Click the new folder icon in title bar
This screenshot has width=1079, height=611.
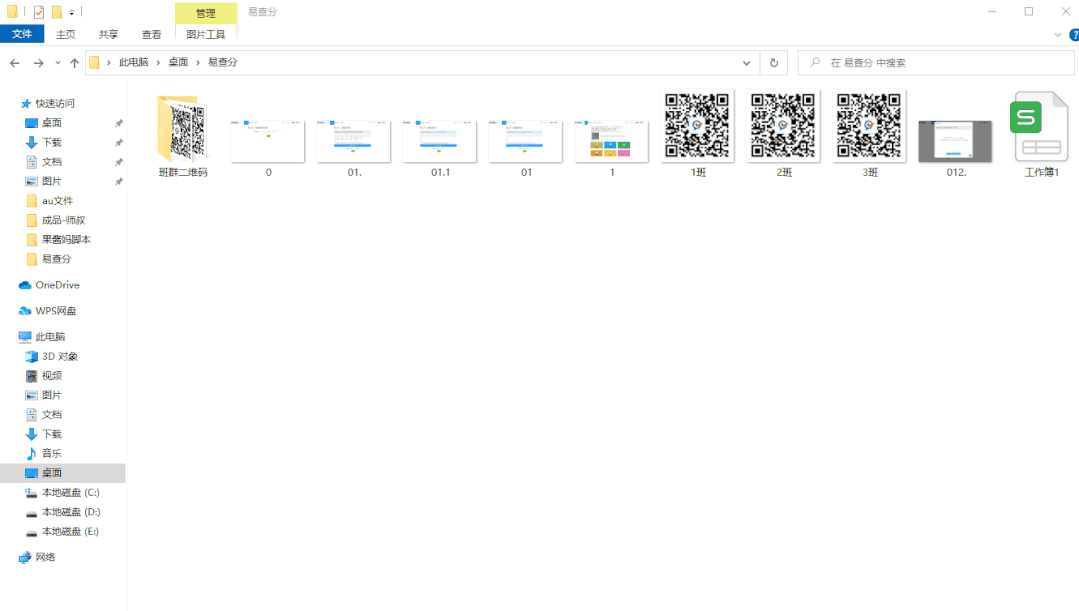[x=57, y=12]
